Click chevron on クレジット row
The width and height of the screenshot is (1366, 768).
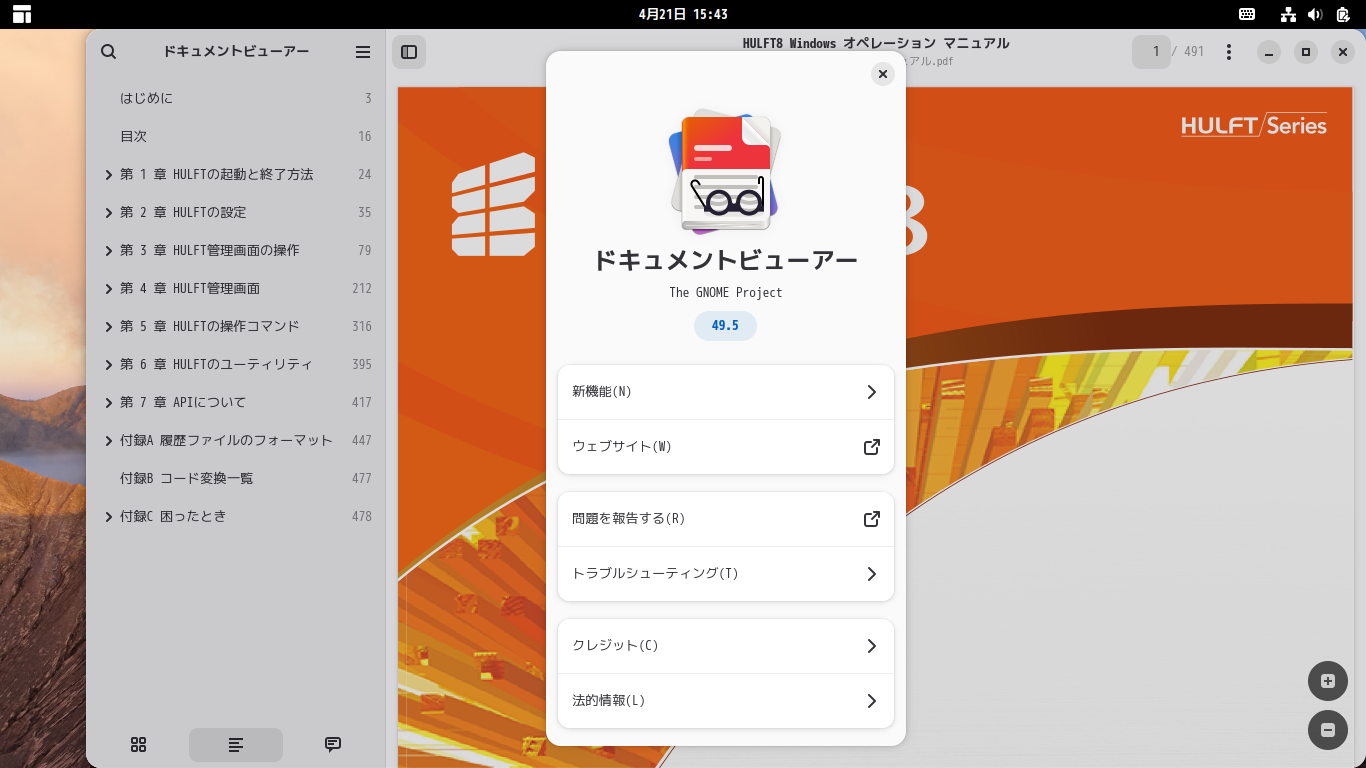click(872, 646)
